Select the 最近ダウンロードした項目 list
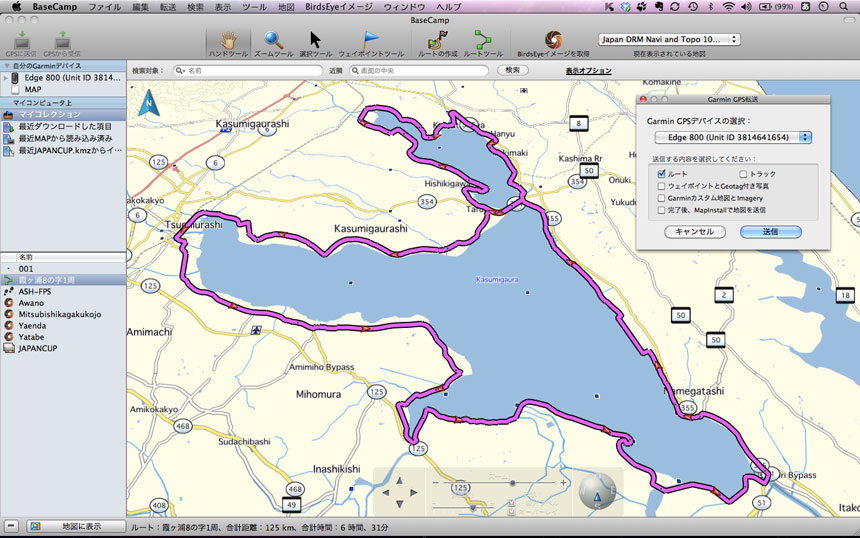The height and width of the screenshot is (538, 860). pyautogui.click(x=63, y=126)
